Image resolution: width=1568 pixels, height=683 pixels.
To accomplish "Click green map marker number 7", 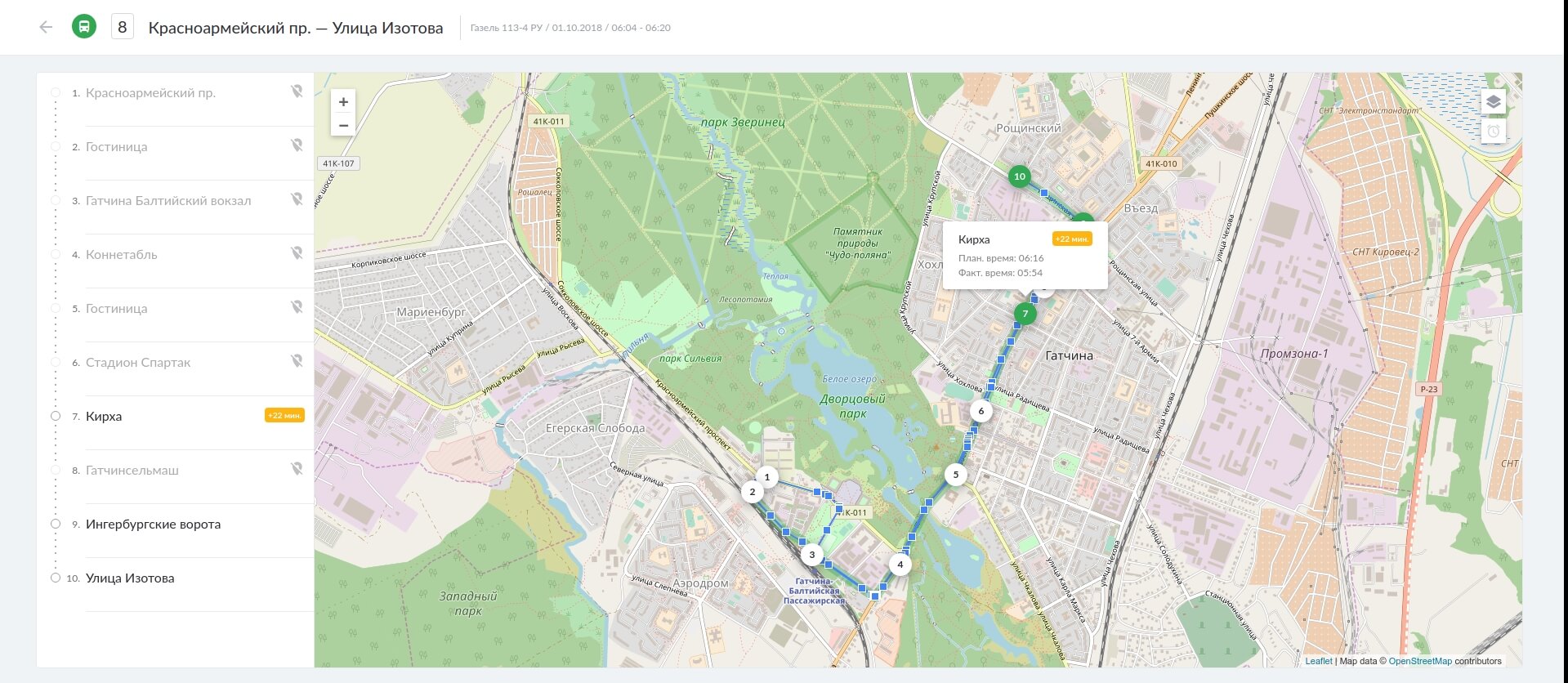I will point(1025,314).
